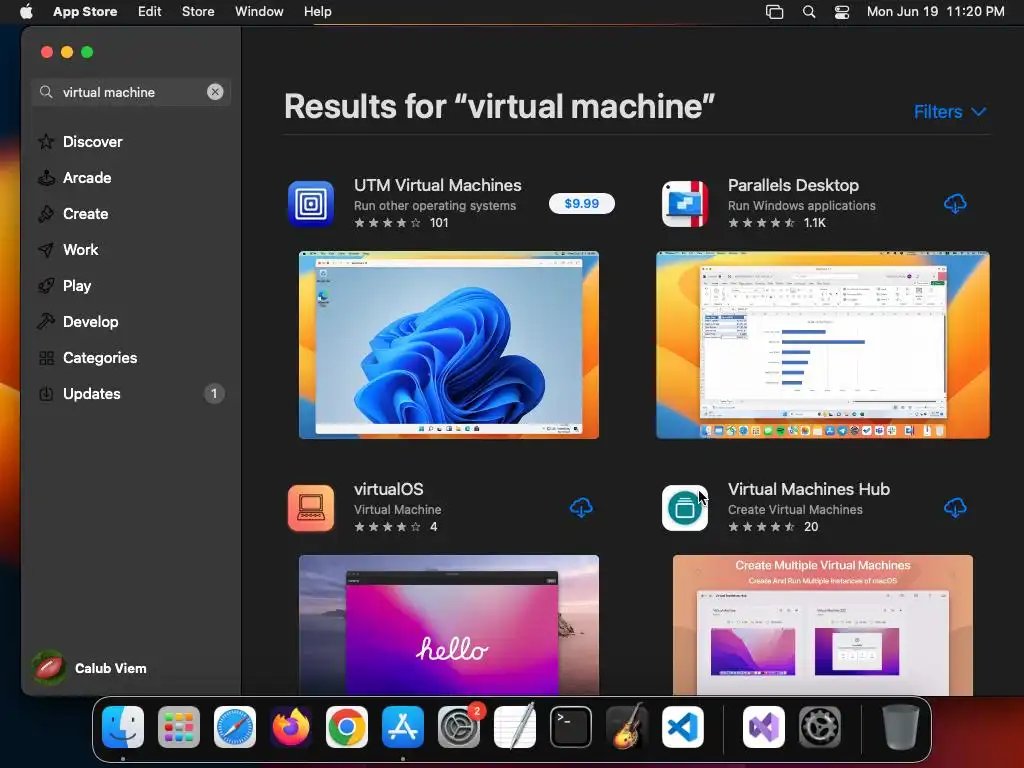Clear the search field with the X icon
The width and height of the screenshot is (1024, 768).
coord(215,92)
